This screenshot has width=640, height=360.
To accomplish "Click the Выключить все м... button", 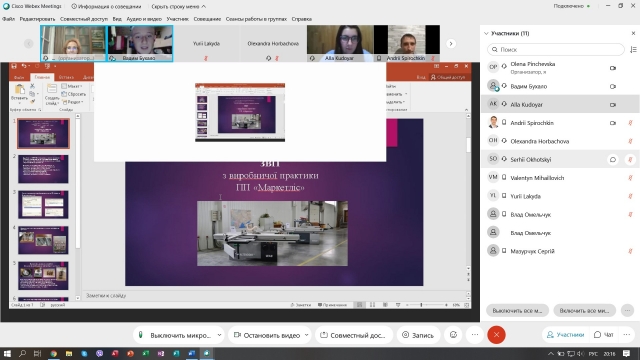I will (517, 311).
